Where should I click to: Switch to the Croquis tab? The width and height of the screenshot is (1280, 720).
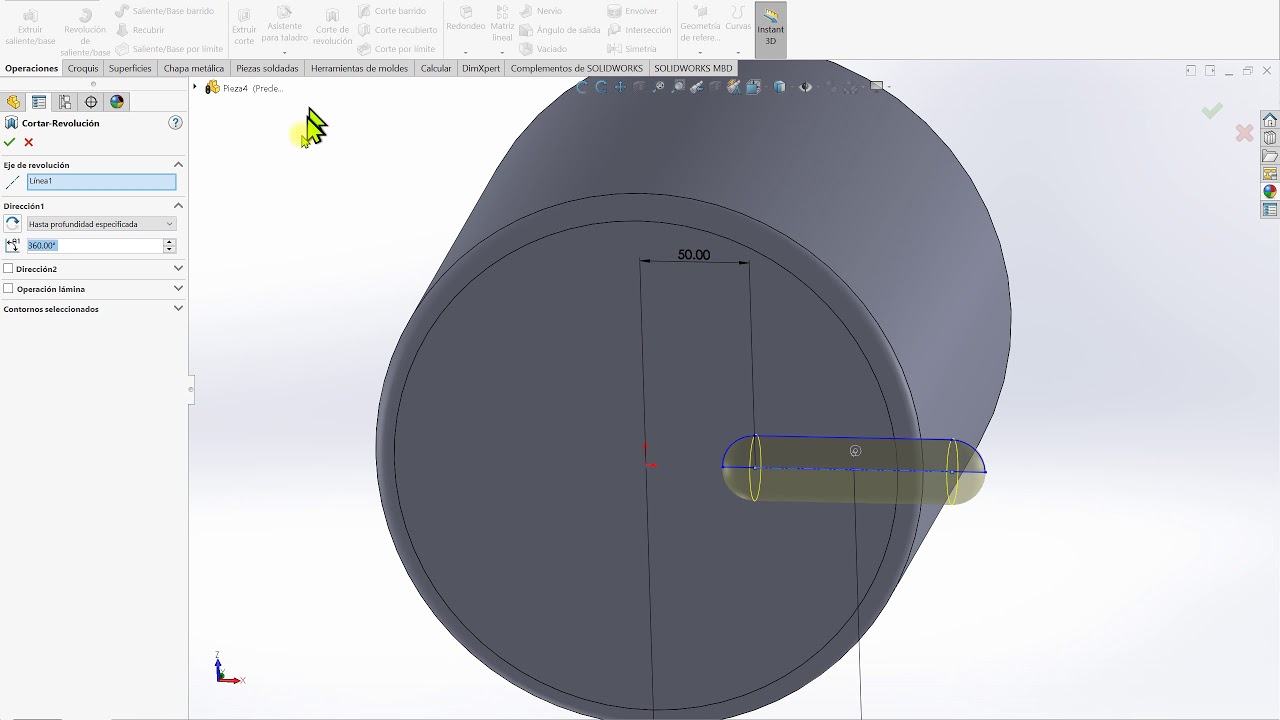click(x=83, y=69)
